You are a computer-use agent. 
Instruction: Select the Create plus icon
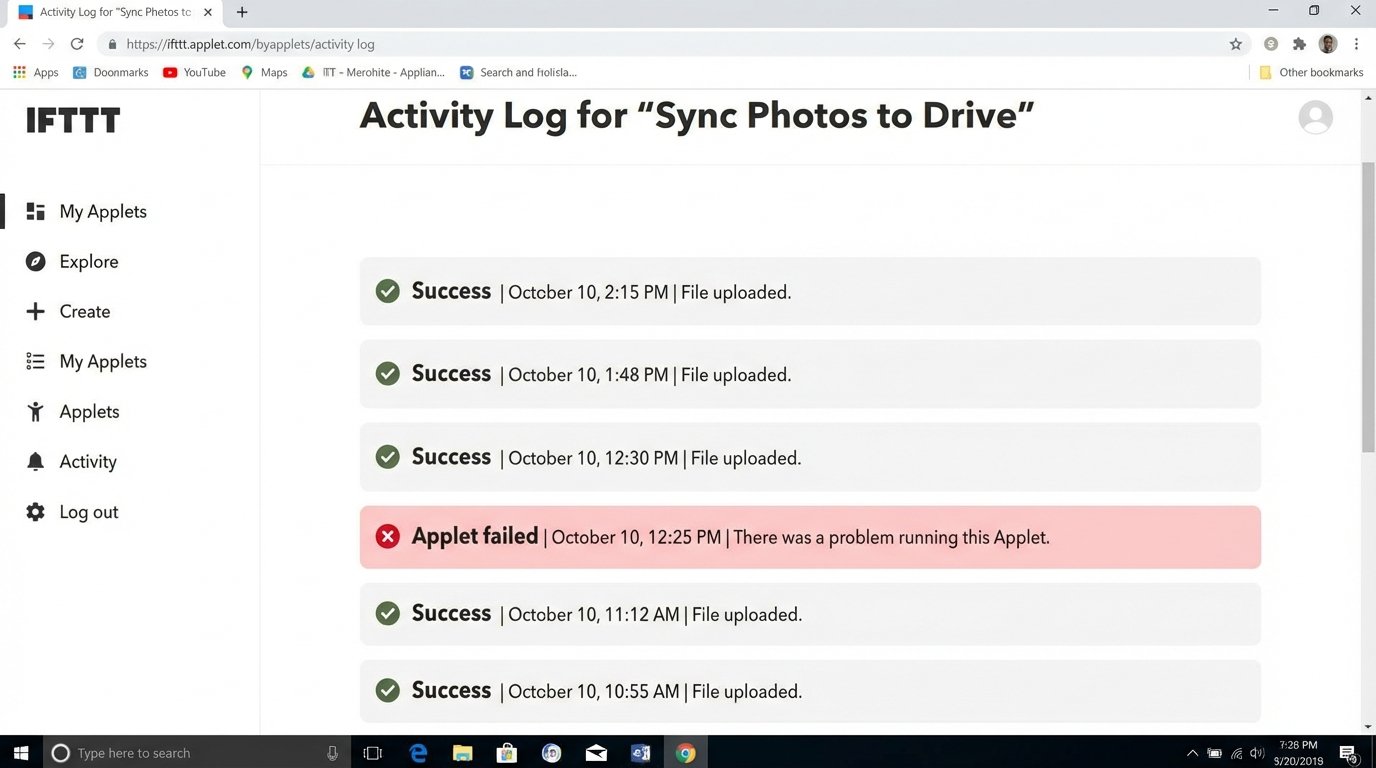coord(36,312)
